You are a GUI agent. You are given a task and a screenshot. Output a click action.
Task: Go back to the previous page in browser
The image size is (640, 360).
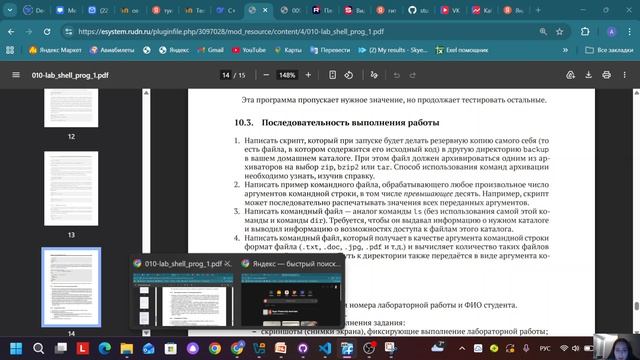pos(11,31)
